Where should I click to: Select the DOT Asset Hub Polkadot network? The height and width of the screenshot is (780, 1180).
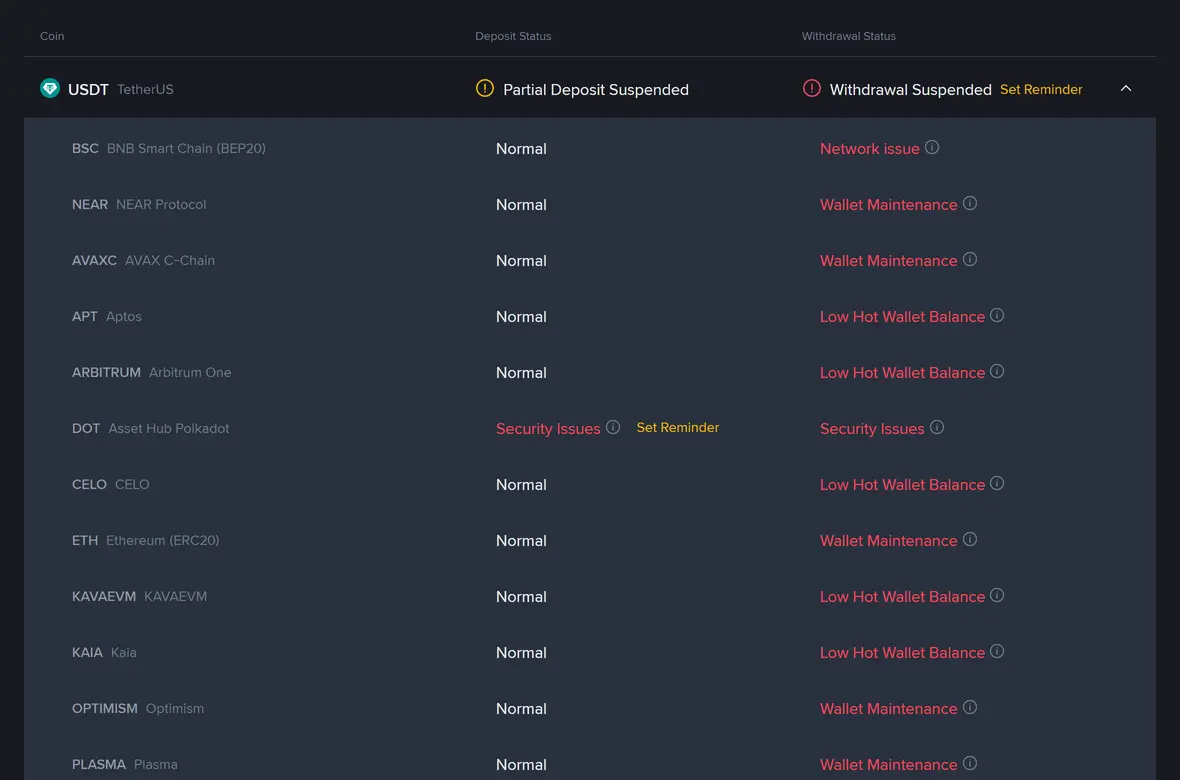151,428
